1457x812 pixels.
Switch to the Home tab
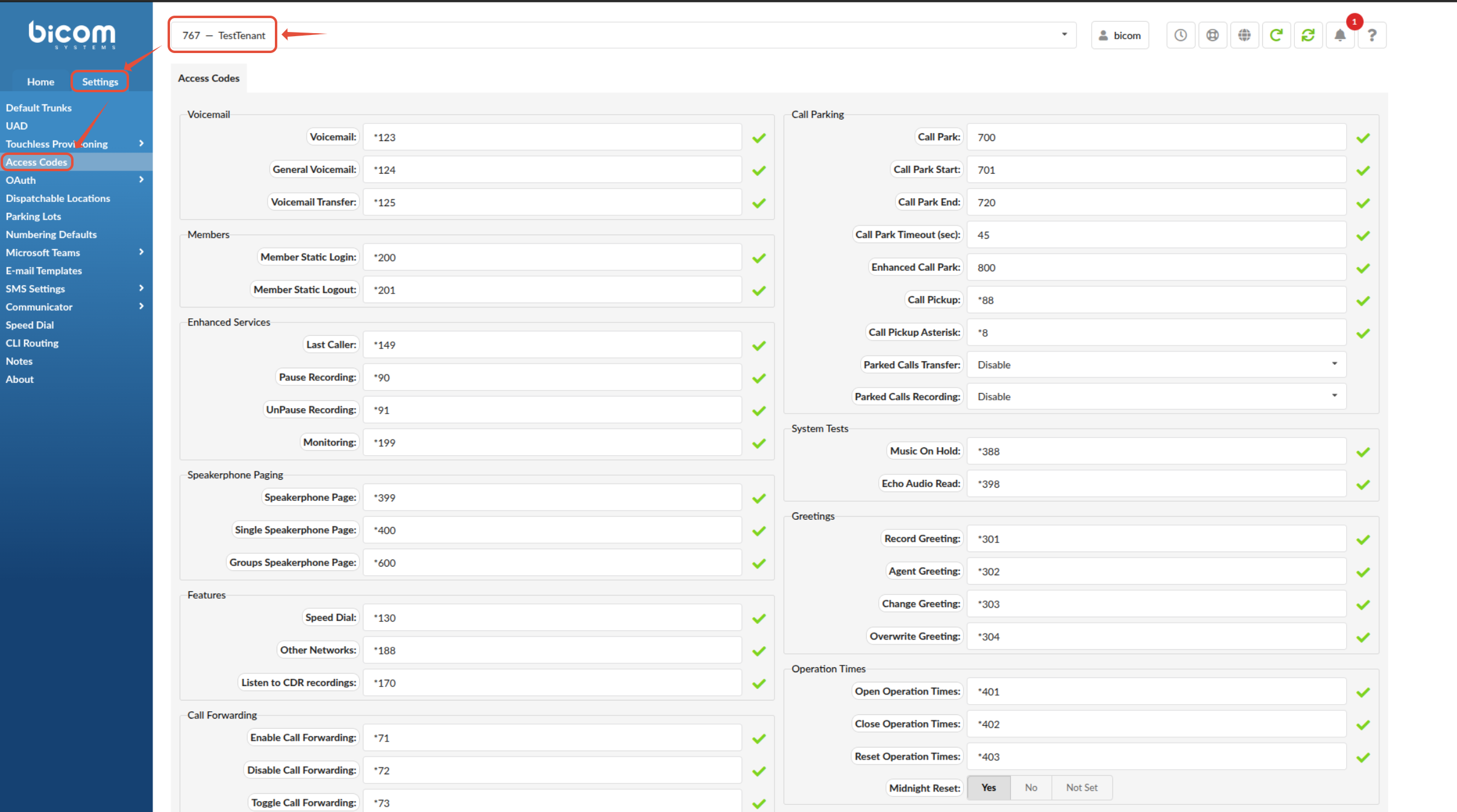(40, 82)
